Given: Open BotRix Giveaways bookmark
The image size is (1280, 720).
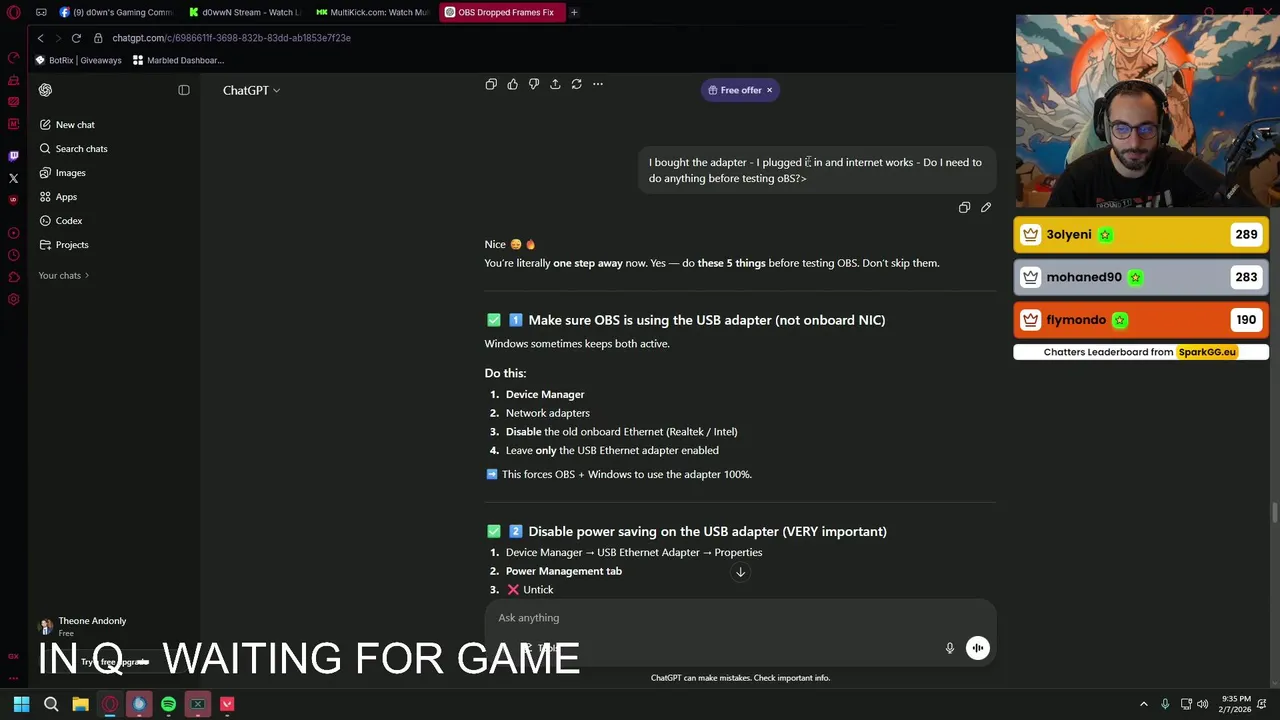Looking at the screenshot, I should pyautogui.click(x=78, y=60).
